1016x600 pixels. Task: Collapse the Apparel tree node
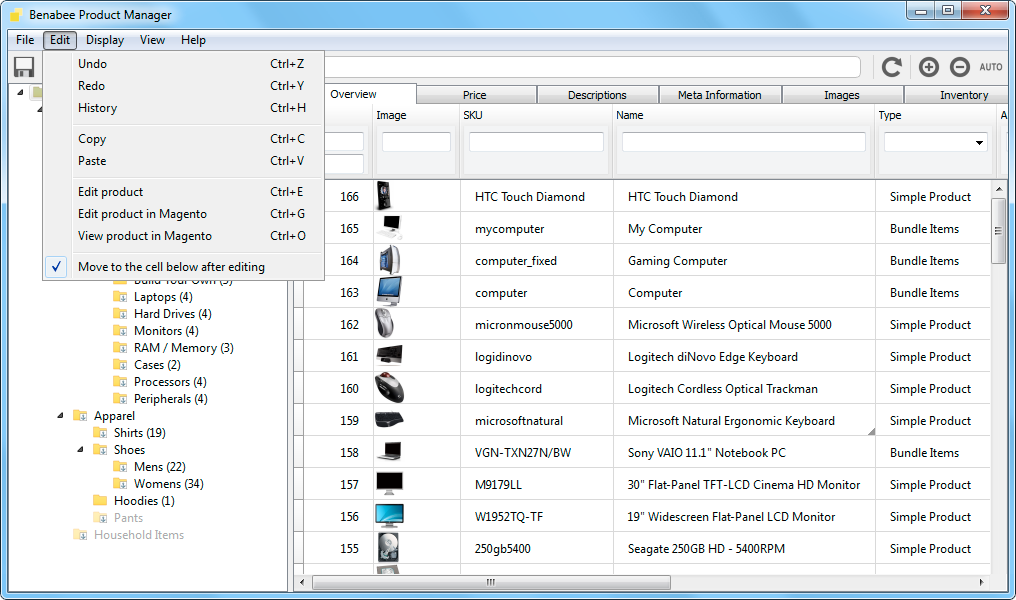pyautogui.click(x=59, y=416)
